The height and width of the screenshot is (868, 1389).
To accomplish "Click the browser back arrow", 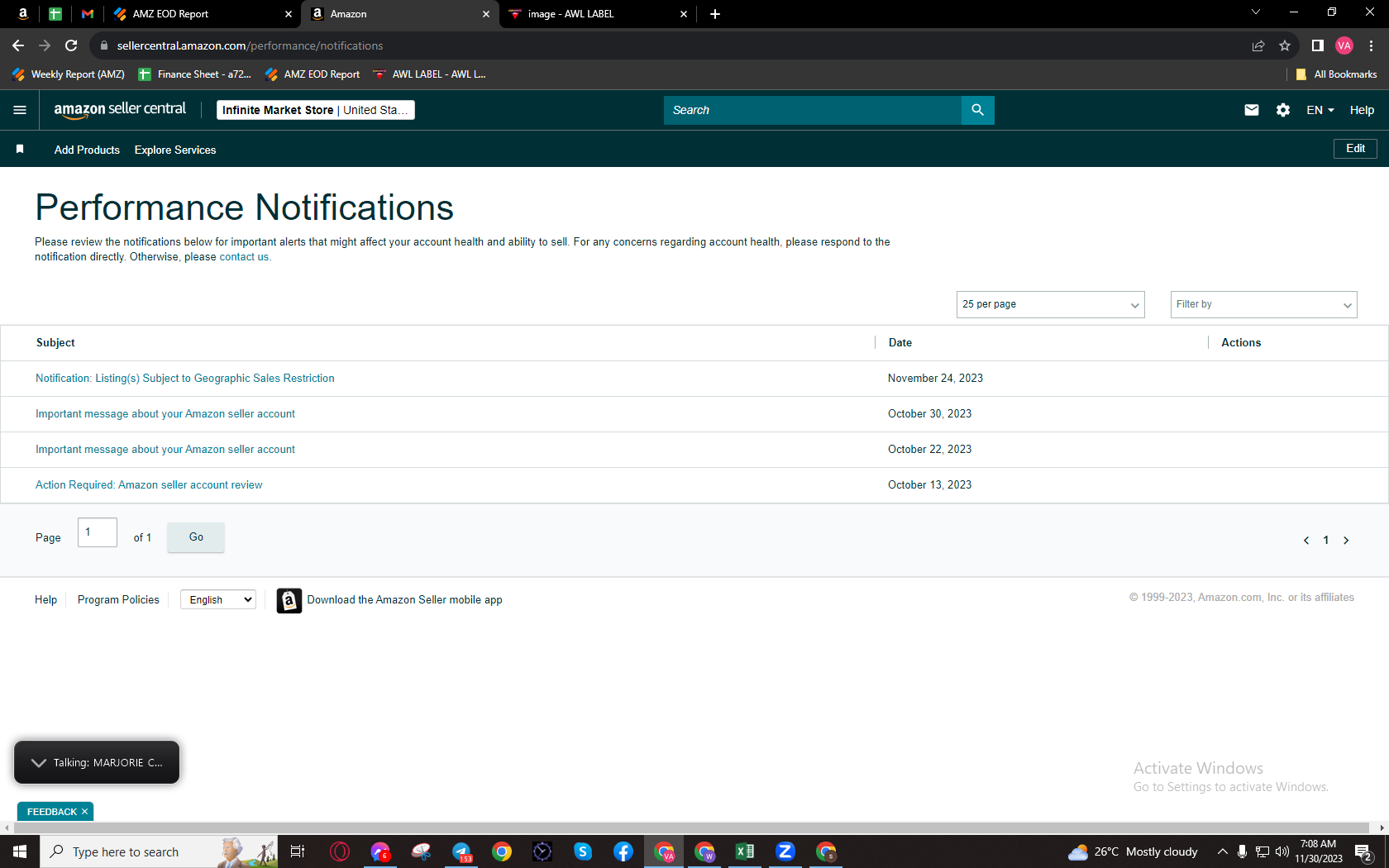I will click(18, 45).
